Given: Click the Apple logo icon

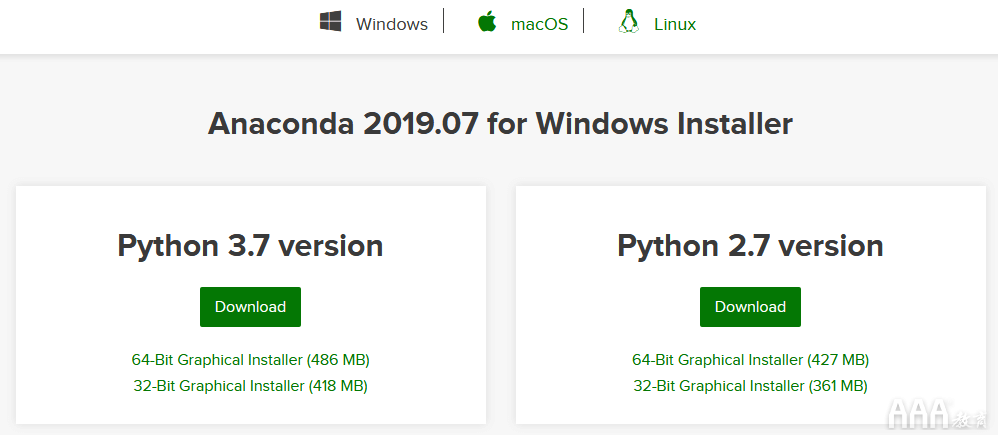Looking at the screenshot, I should click(x=487, y=21).
